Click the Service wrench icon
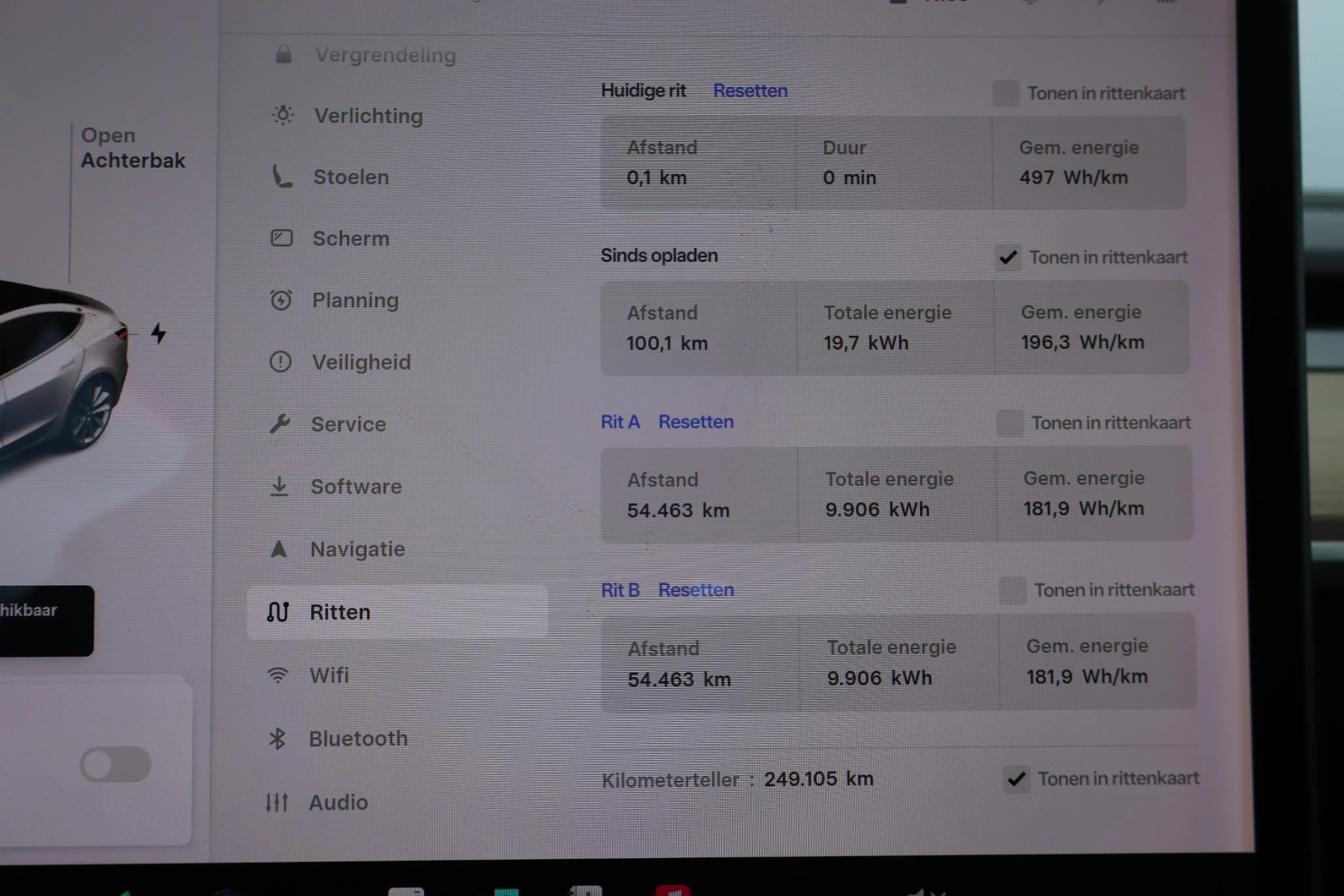1344x896 pixels. [282, 424]
